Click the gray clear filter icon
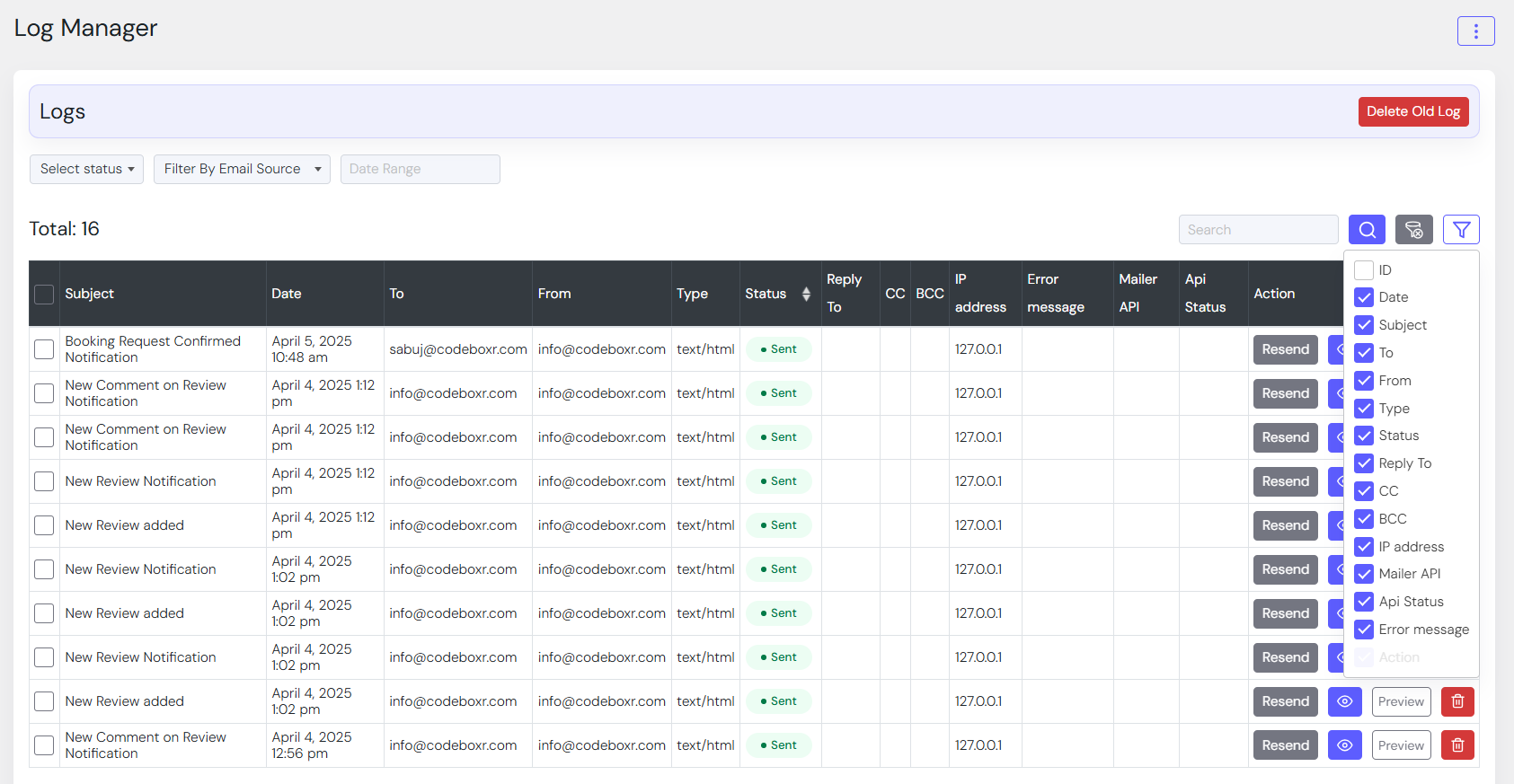Viewport: 1514px width, 784px height. (x=1413, y=230)
